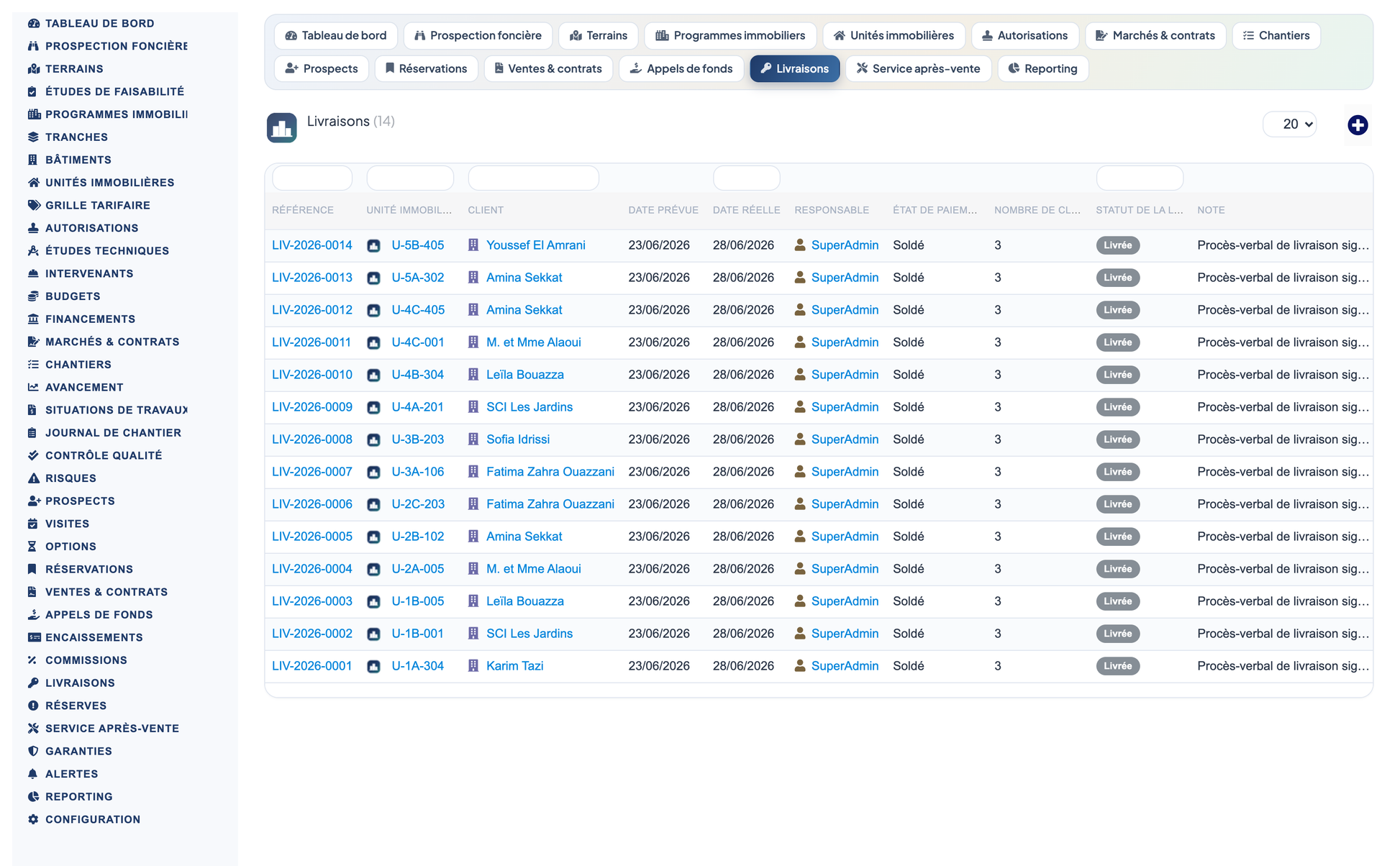Click the Référence filter field
This screenshot has width=1400, height=866.
click(312, 178)
